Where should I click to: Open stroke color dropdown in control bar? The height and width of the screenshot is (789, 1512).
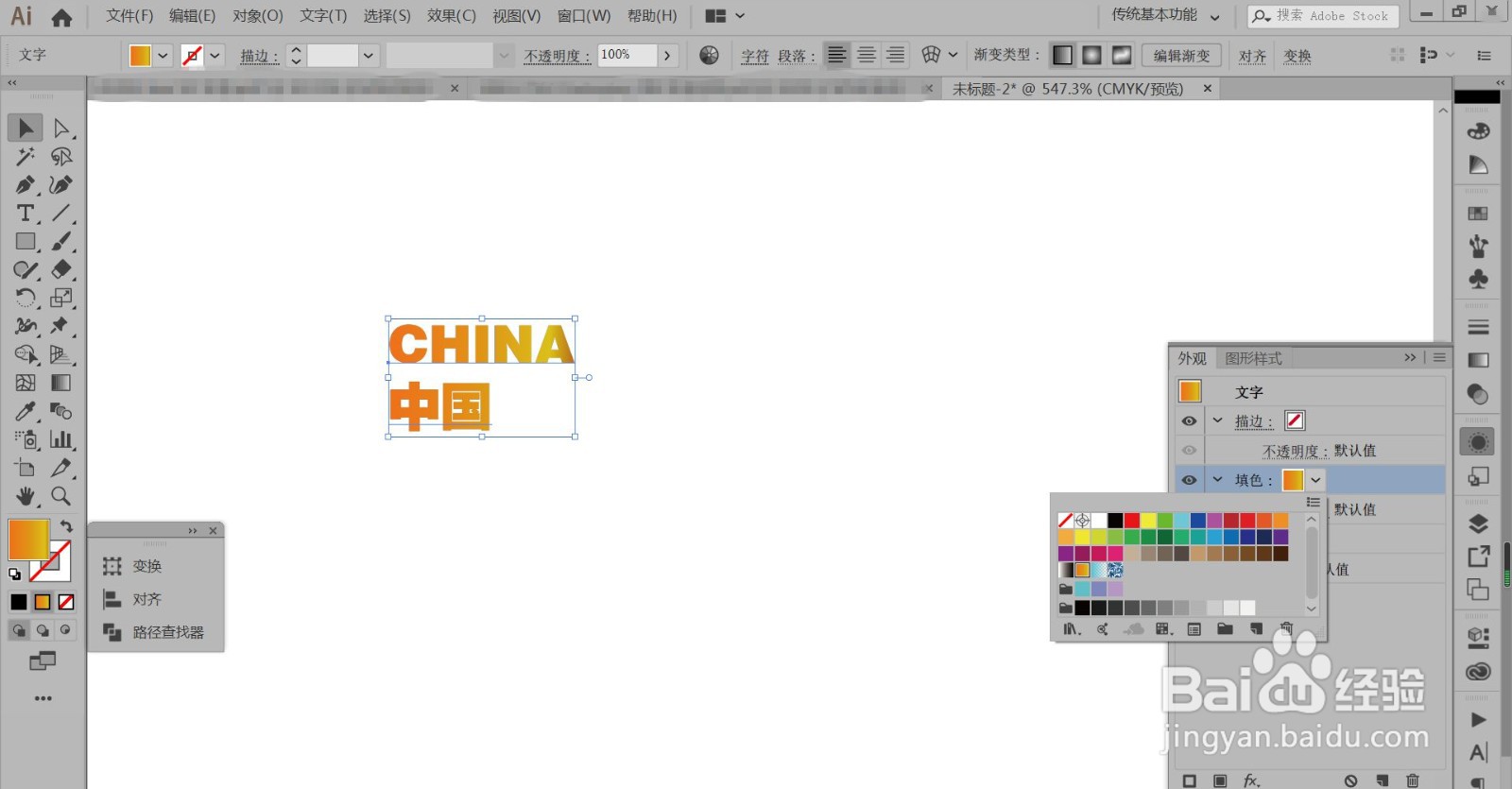215,56
